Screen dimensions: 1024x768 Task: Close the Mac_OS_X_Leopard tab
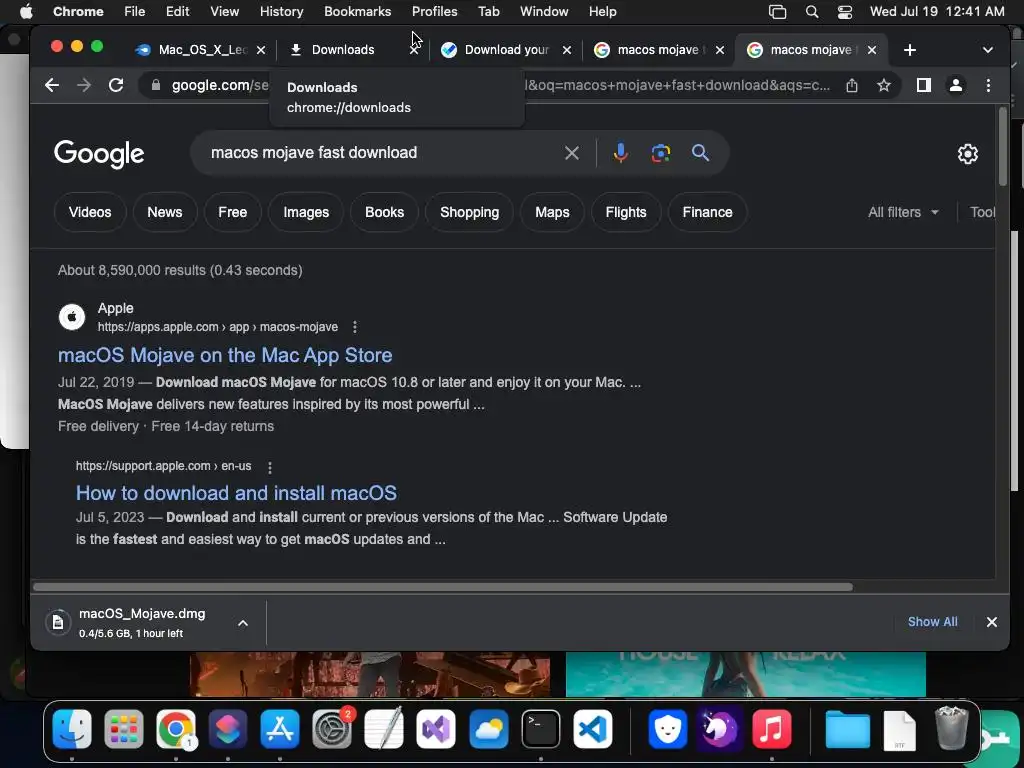[261, 50]
